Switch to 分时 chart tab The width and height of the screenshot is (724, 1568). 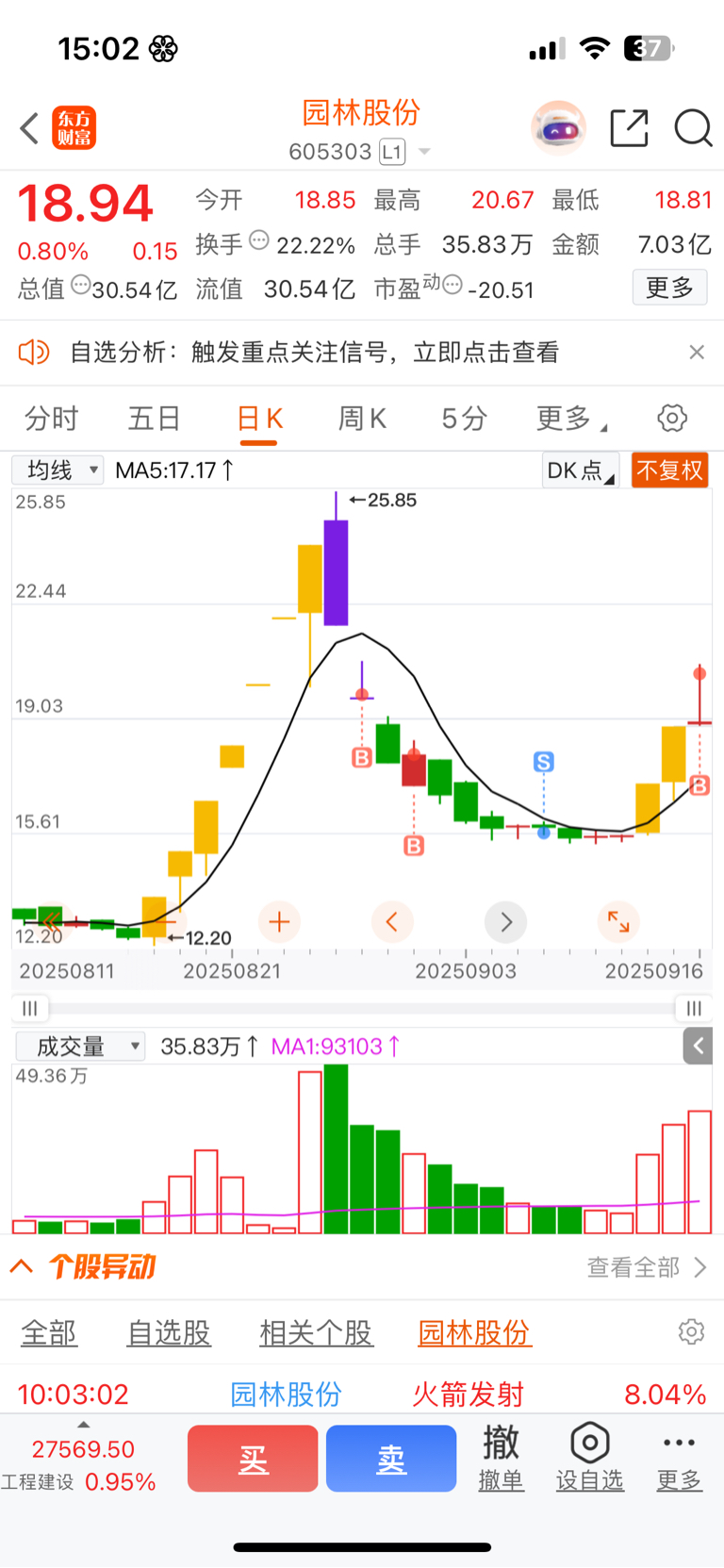click(51, 418)
